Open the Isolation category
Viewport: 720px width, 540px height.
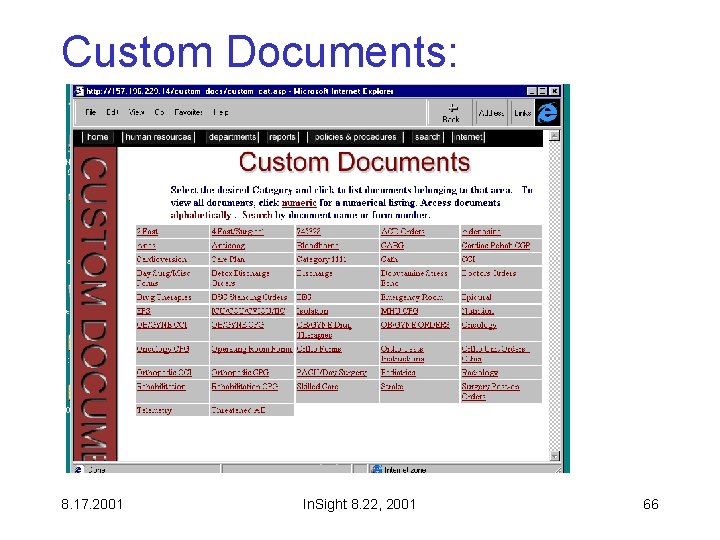[312, 311]
